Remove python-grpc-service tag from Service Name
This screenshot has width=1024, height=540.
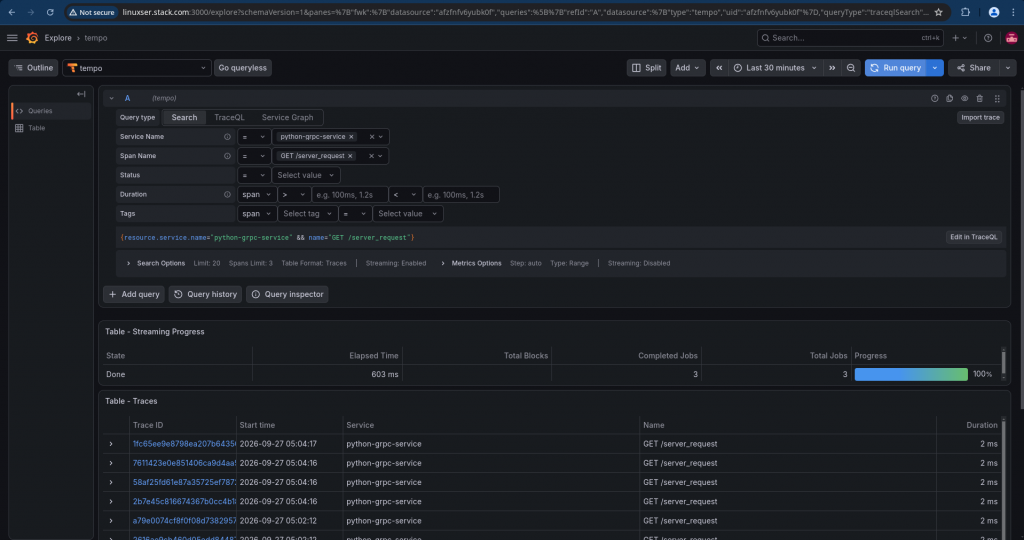pos(351,136)
